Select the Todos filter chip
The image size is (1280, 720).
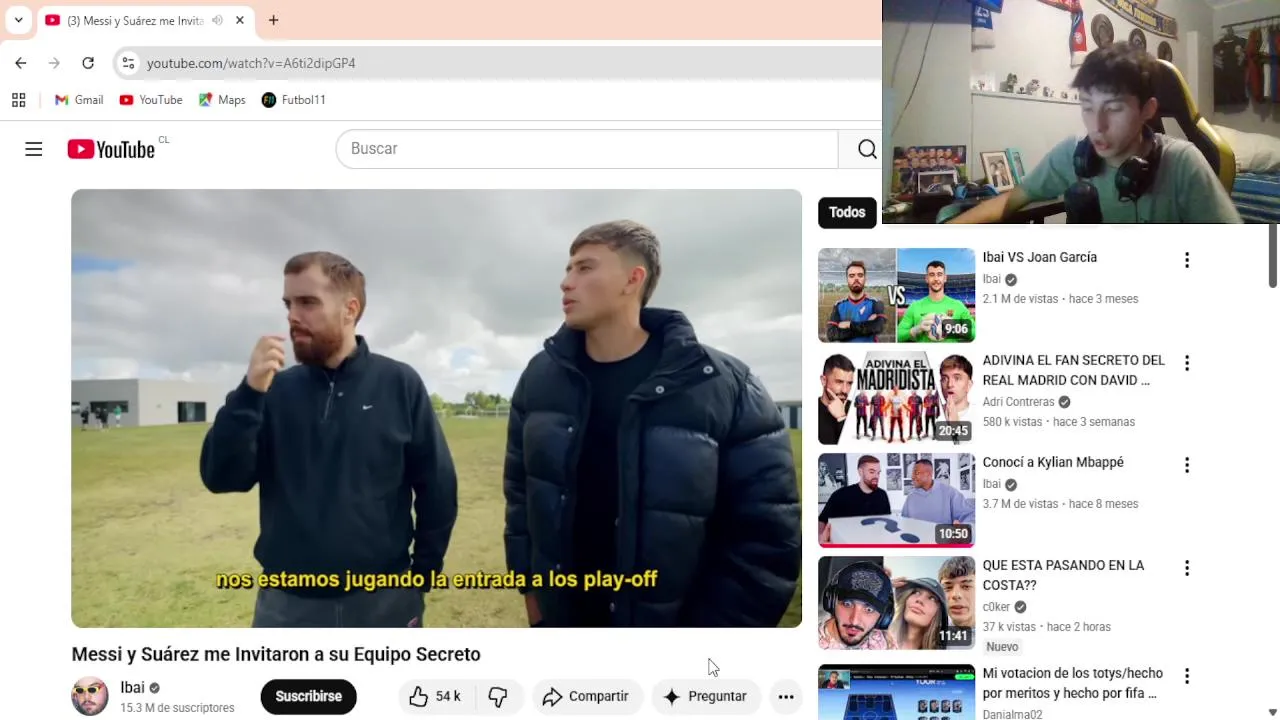tap(847, 212)
